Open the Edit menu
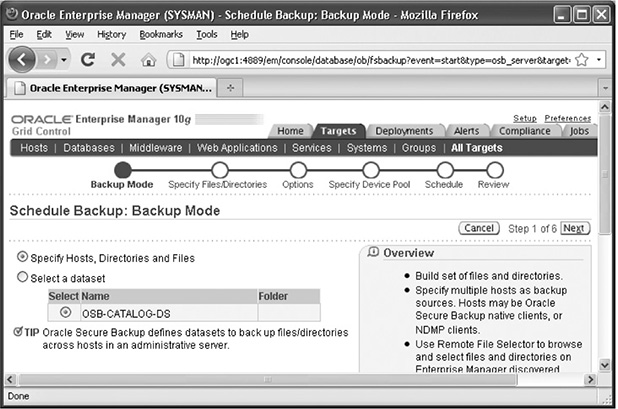 pyautogui.click(x=44, y=35)
